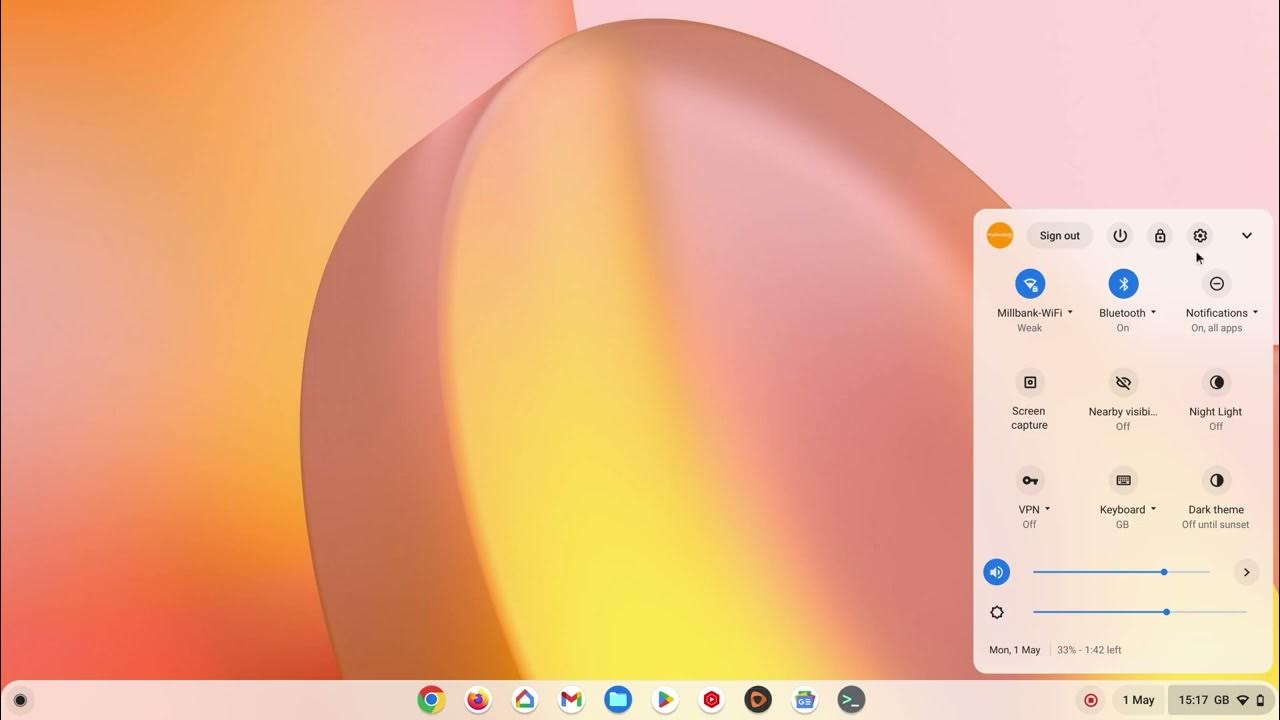This screenshot has height=720, width=1280.
Task: Open the Google Home app on the shelf
Action: 525,700
